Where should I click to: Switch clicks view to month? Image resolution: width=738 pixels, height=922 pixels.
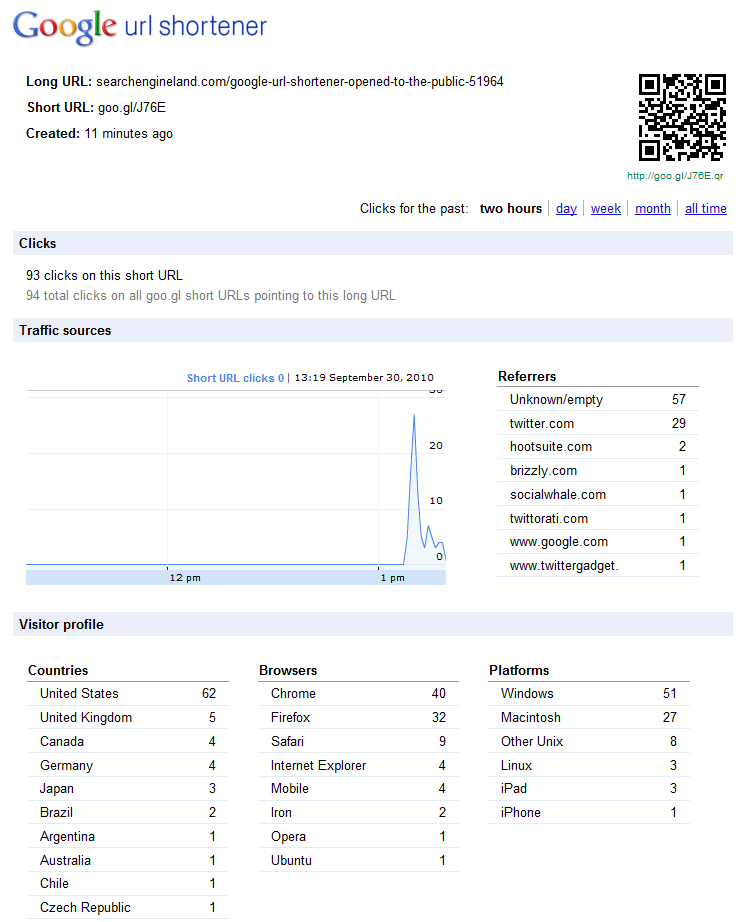(x=652, y=208)
